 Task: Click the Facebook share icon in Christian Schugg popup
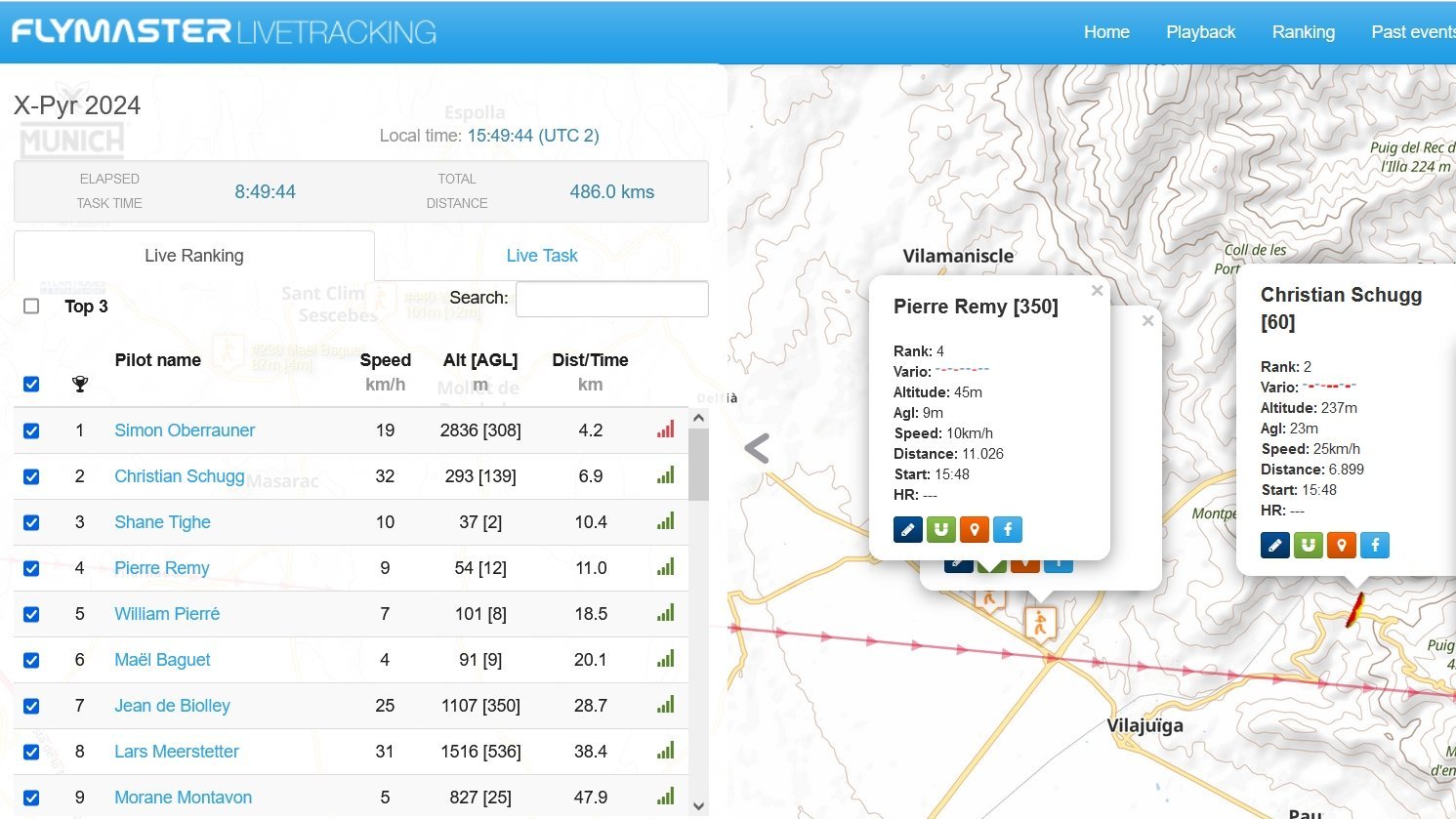pos(1374,545)
